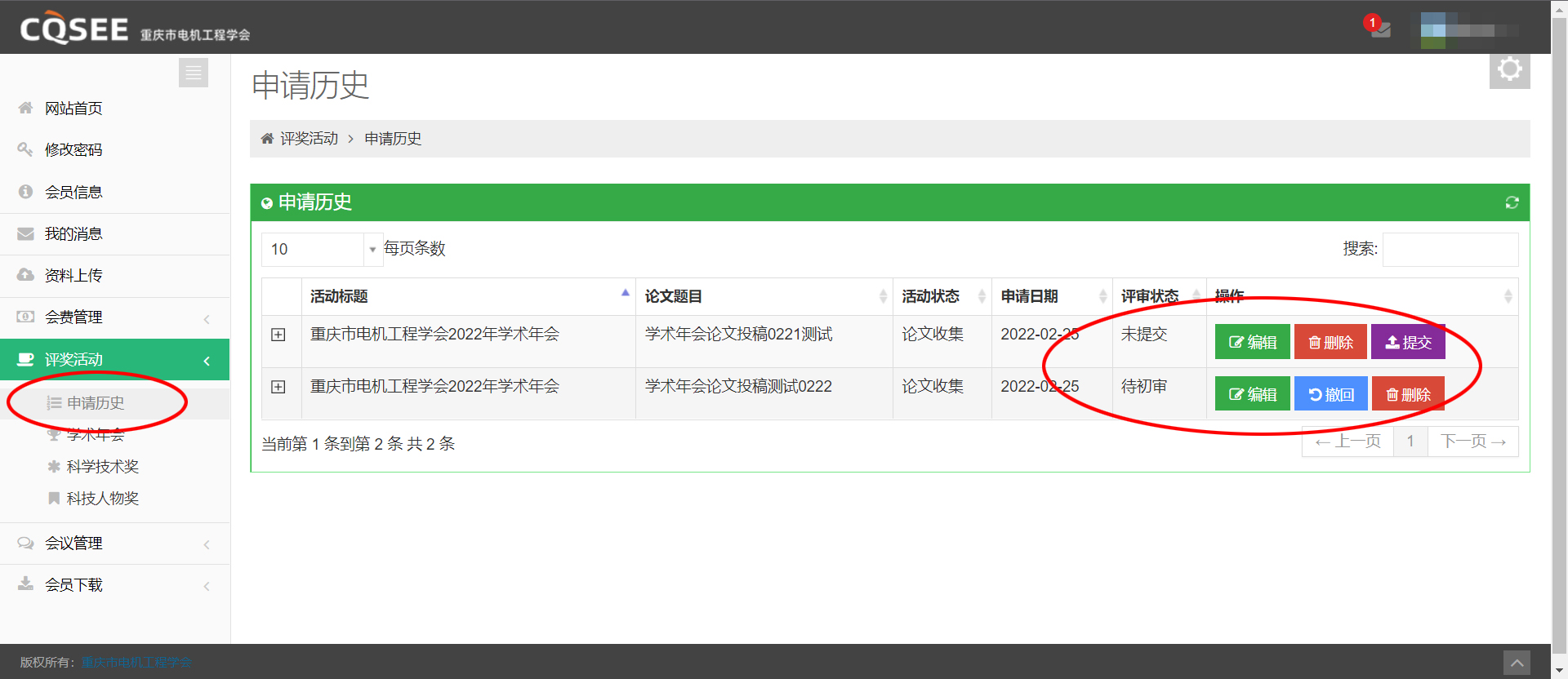Viewport: 1568px width, 679px height.
Task: Expand the 会议管理 sidebar menu
Action: click(115, 544)
